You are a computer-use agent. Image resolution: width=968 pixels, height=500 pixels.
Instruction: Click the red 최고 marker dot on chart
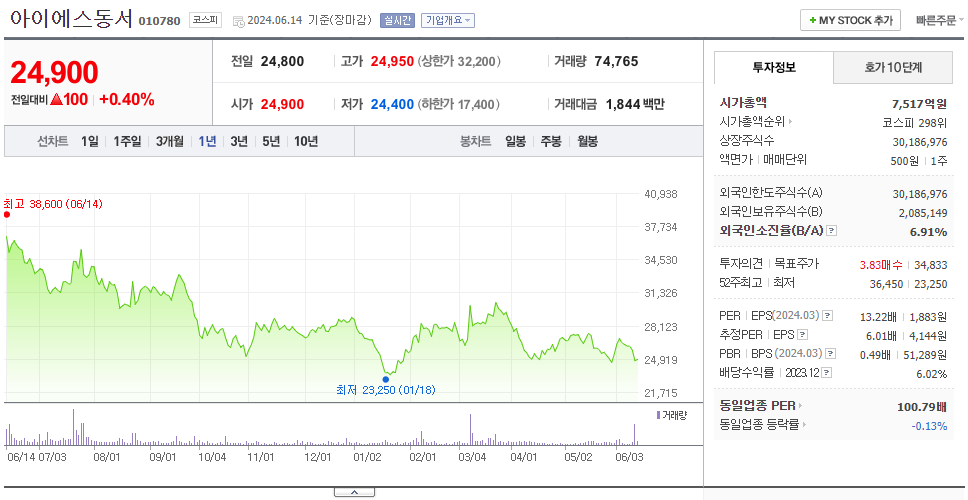(7, 215)
